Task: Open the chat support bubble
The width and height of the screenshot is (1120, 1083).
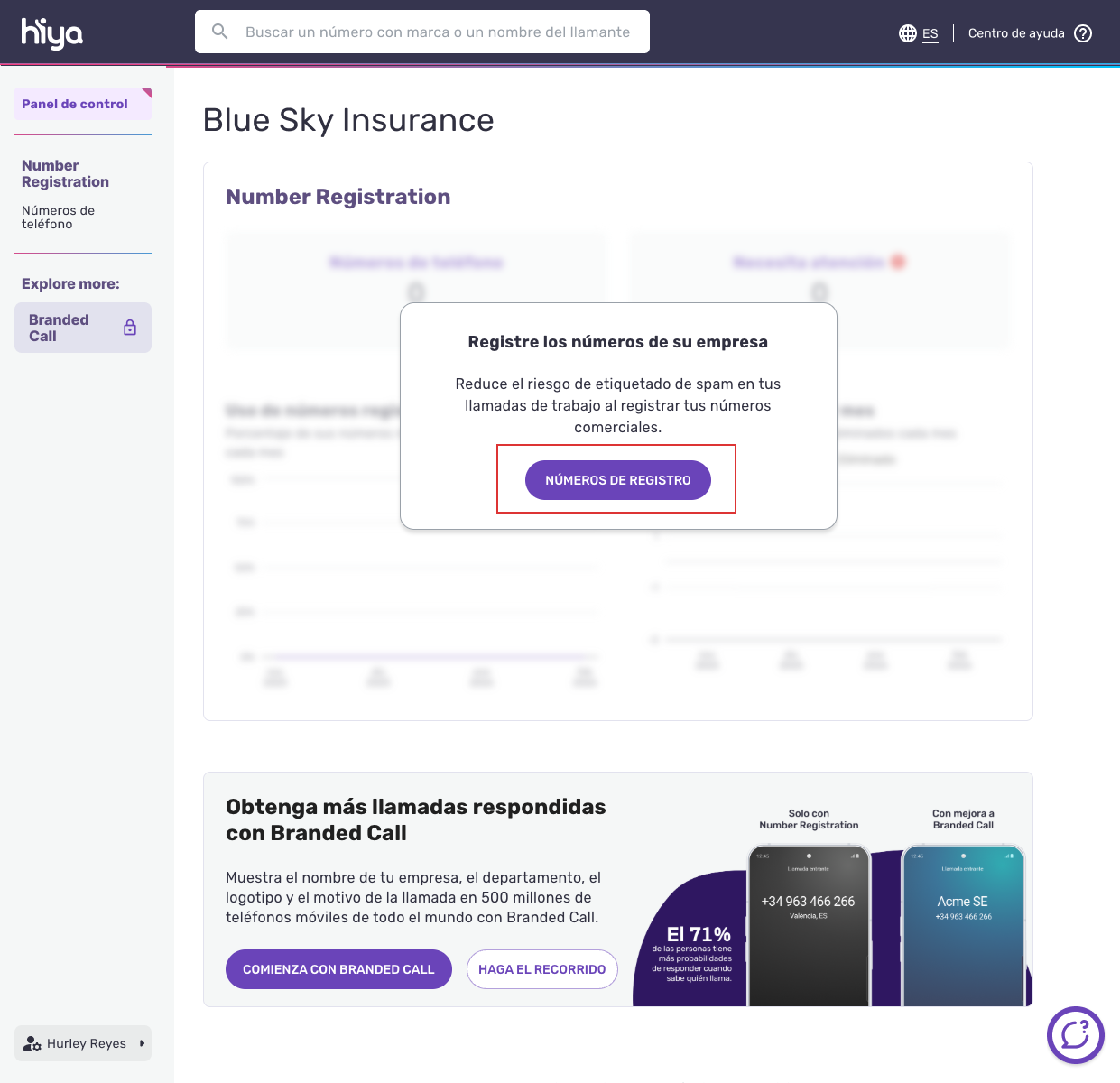Action: pyautogui.click(x=1075, y=1034)
